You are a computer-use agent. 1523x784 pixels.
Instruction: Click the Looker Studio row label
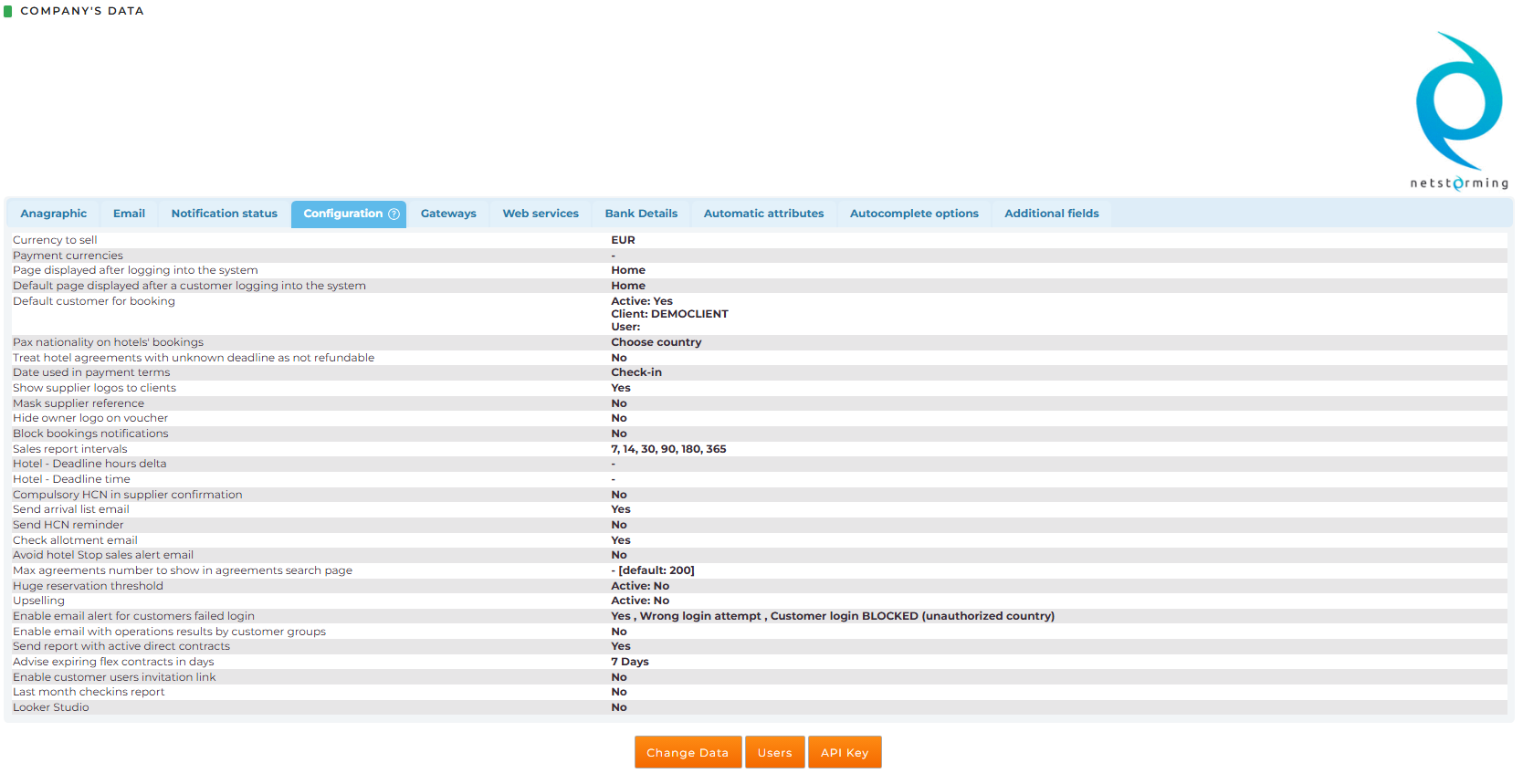point(51,707)
